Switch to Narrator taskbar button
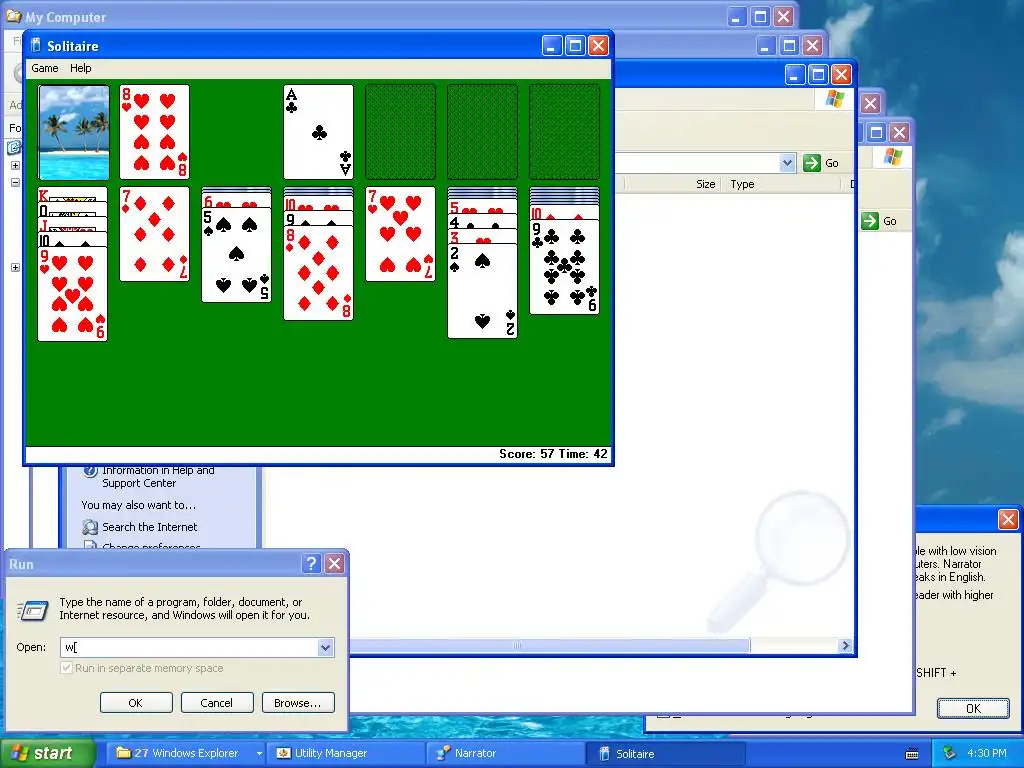Viewport: 1024px width, 768px height. click(x=505, y=753)
